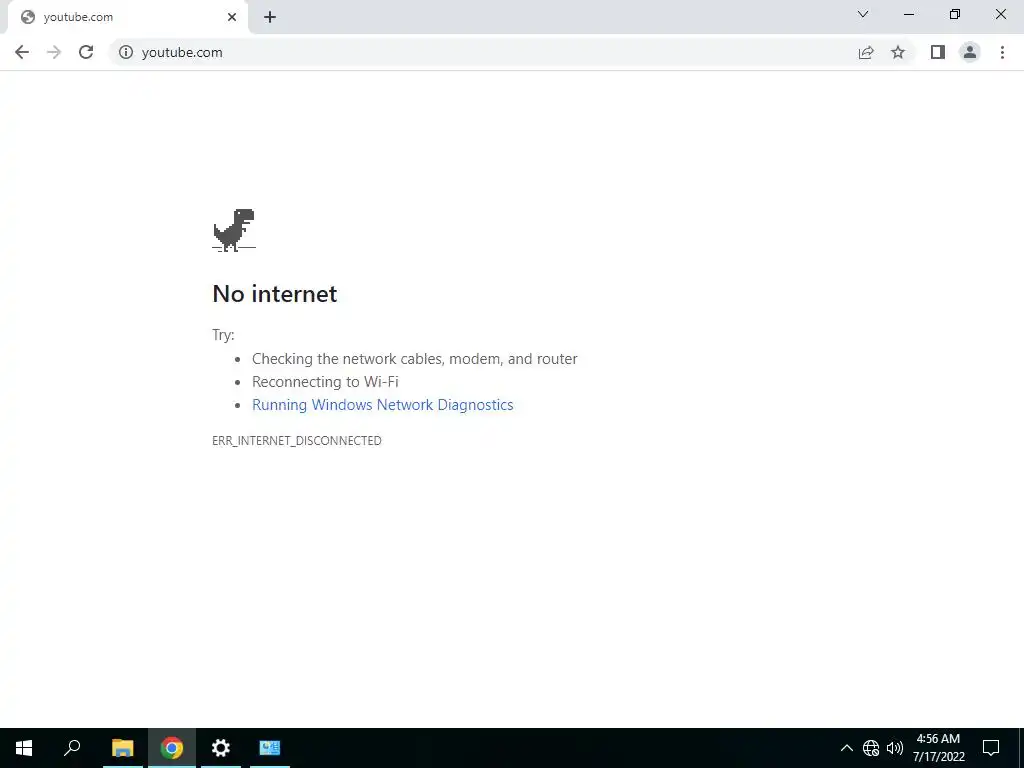Click ERR_INTERNET_DISCONNECTED error code text

296,441
